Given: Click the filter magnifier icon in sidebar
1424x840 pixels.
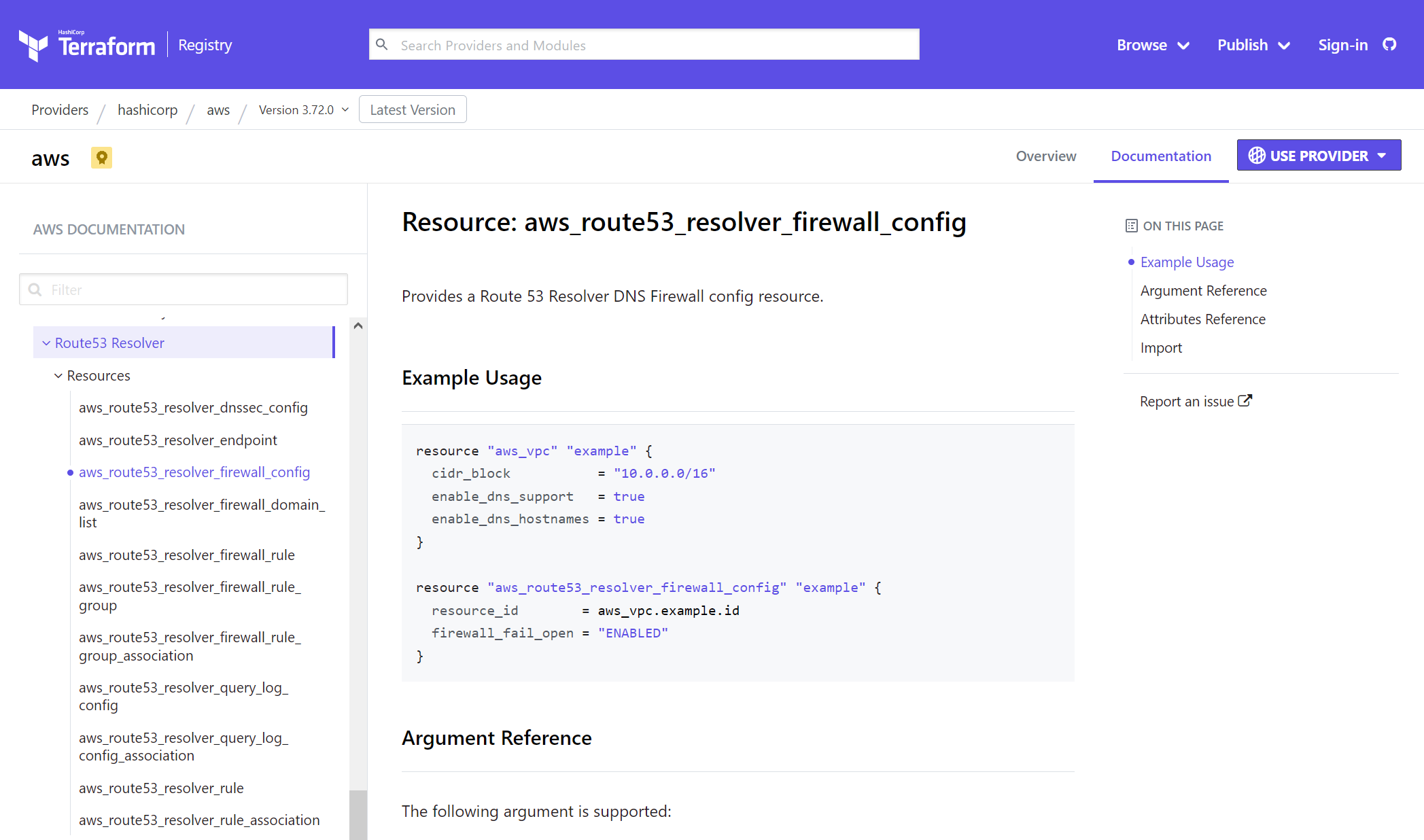Looking at the screenshot, I should pyautogui.click(x=35, y=290).
